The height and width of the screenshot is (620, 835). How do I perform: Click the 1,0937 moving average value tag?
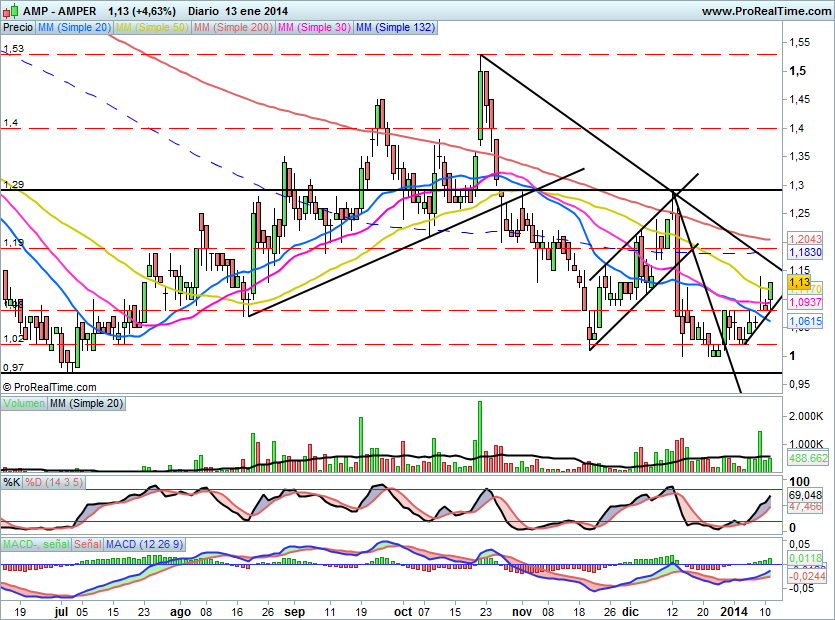click(805, 302)
